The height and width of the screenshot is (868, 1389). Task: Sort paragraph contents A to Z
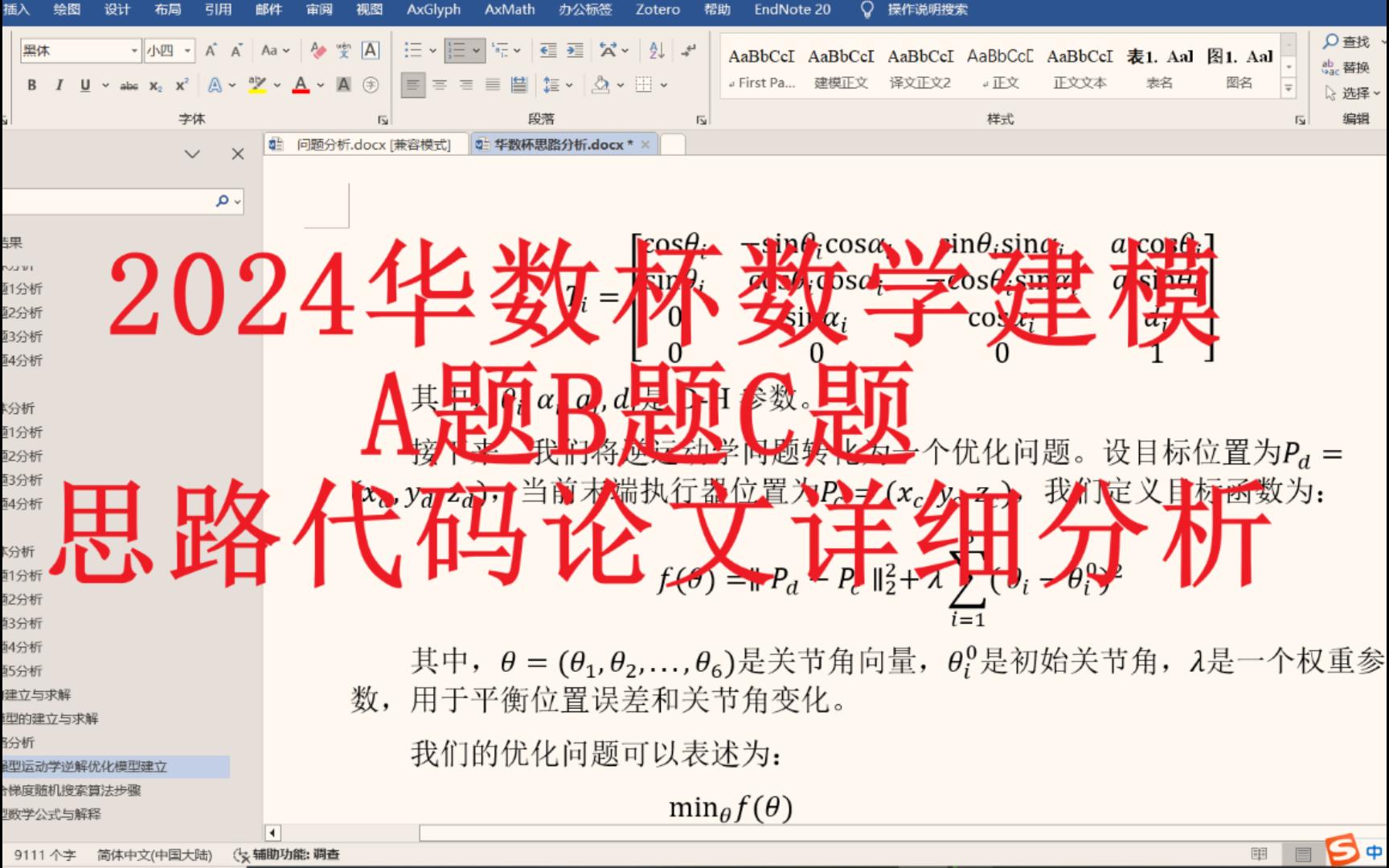(x=657, y=51)
